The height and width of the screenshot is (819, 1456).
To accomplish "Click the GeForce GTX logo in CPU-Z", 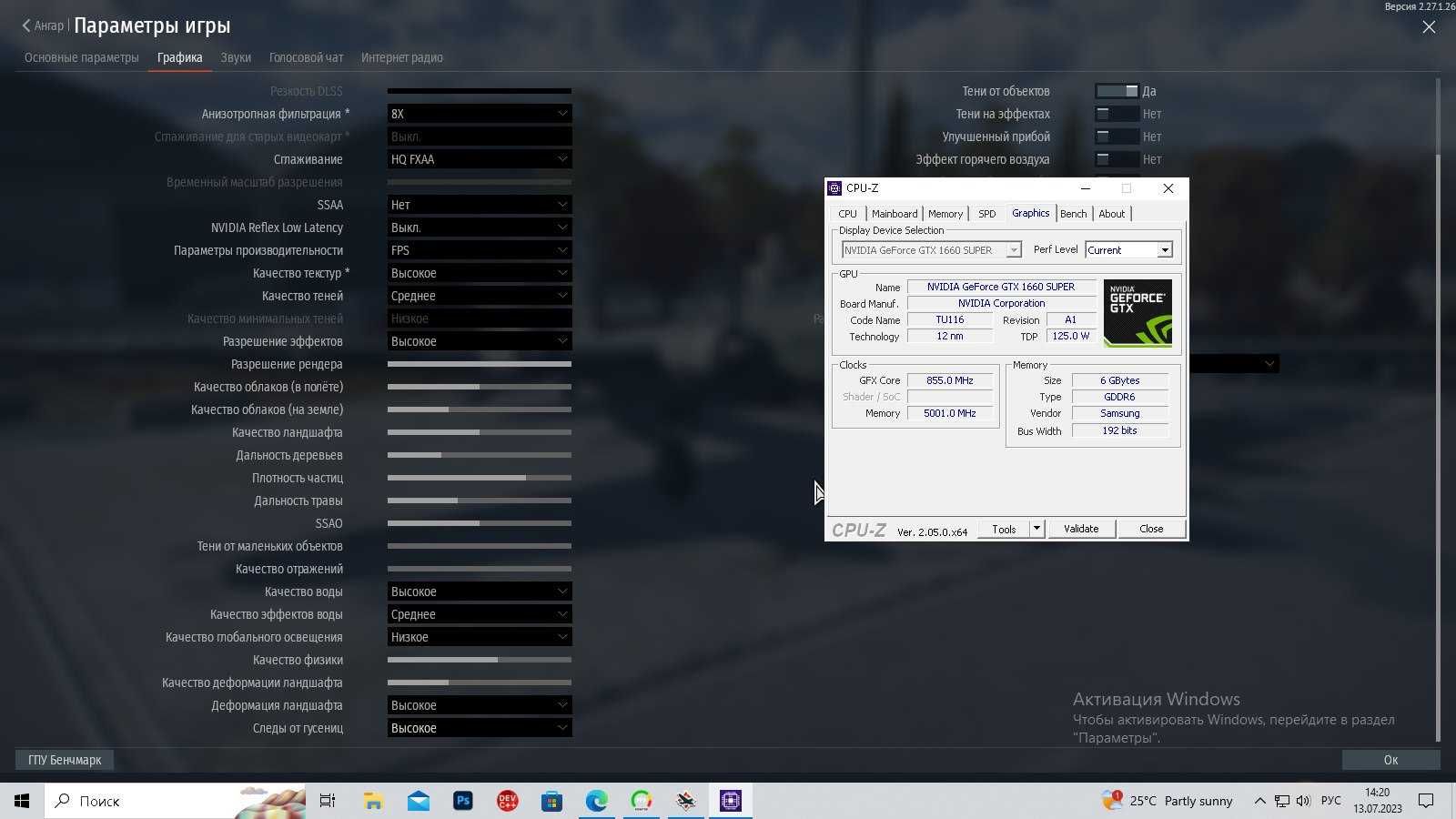I will tap(1137, 313).
